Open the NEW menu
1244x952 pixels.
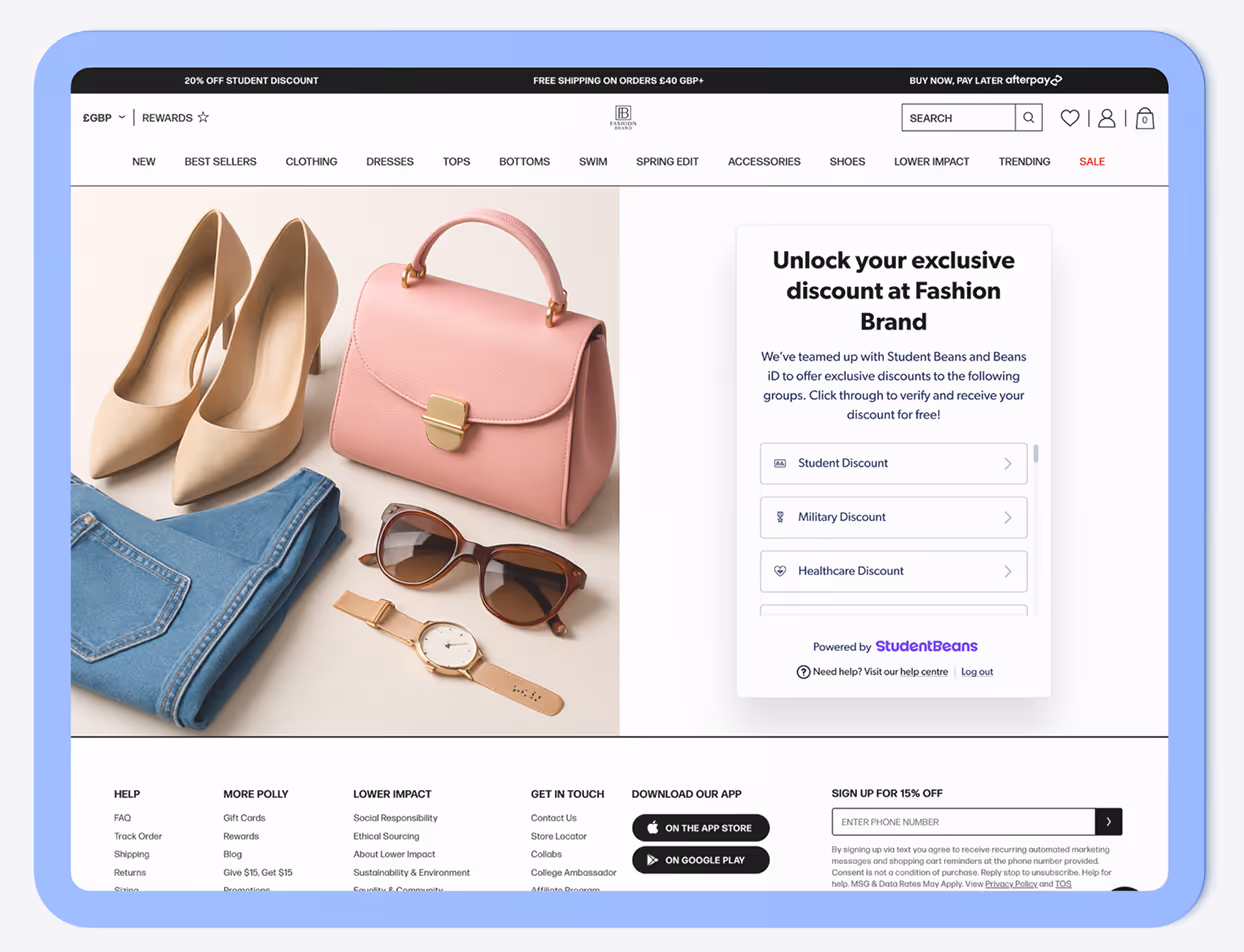(144, 161)
